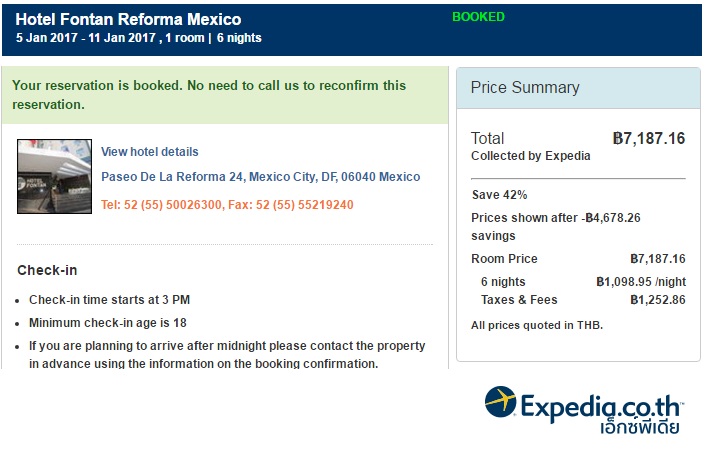Screen dimensions: 705x468
Task: Click the Price Summary panel header
Action: point(578,88)
